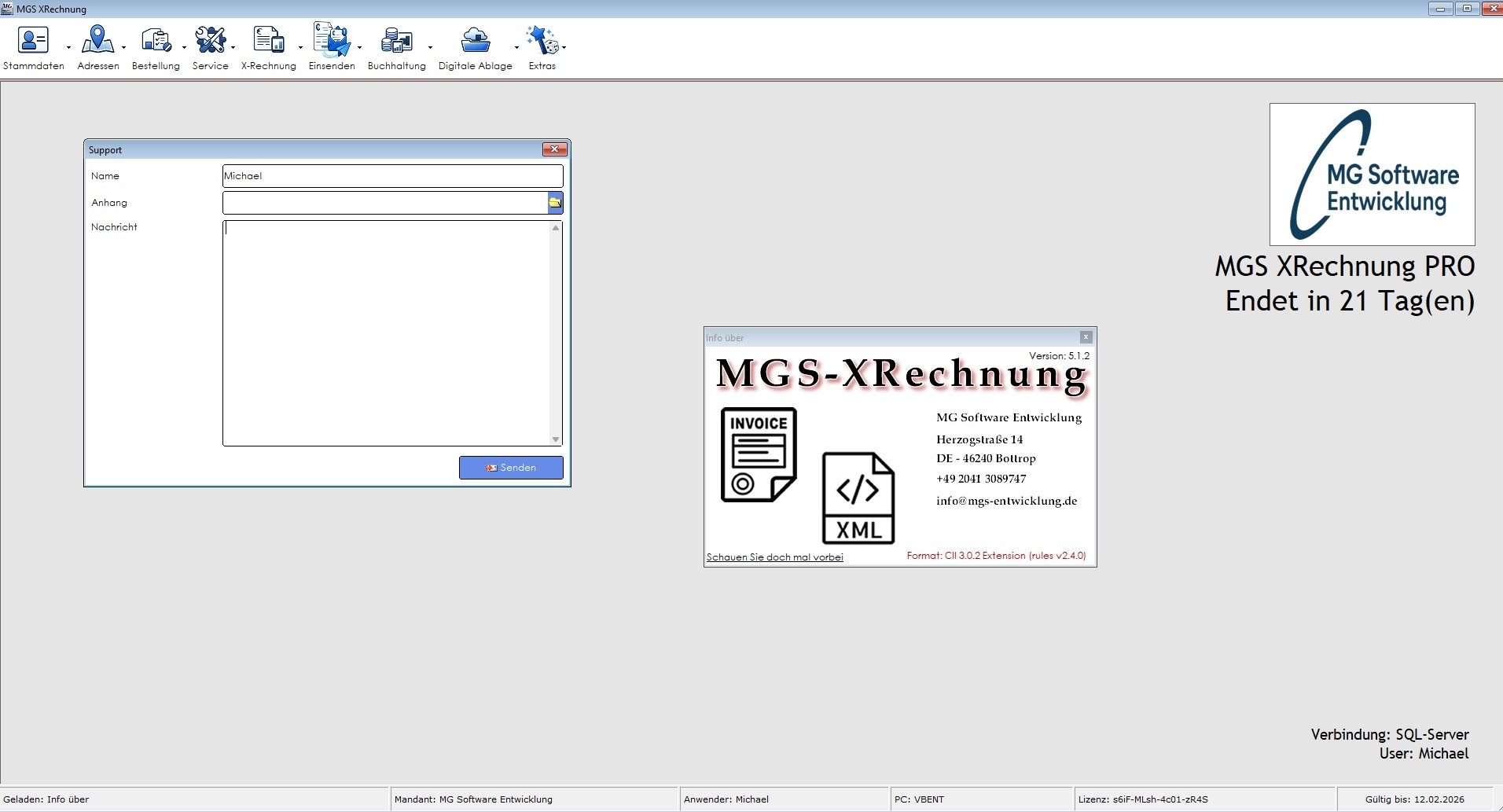This screenshot has height=812, width=1503.
Task: Click the 'Nachricht' label in Support
Action: (114, 227)
